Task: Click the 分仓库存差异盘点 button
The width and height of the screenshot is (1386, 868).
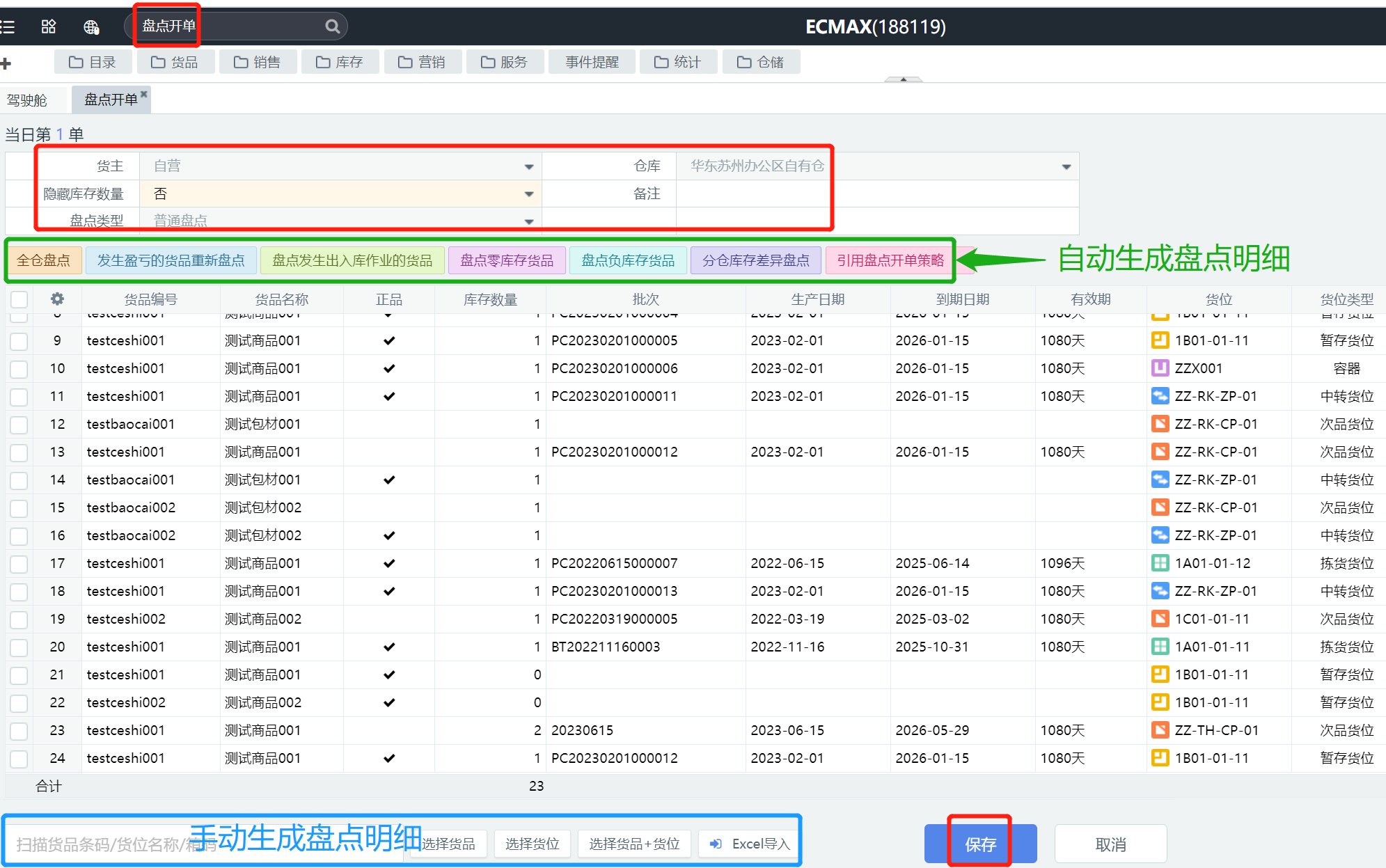Action: coord(756,260)
